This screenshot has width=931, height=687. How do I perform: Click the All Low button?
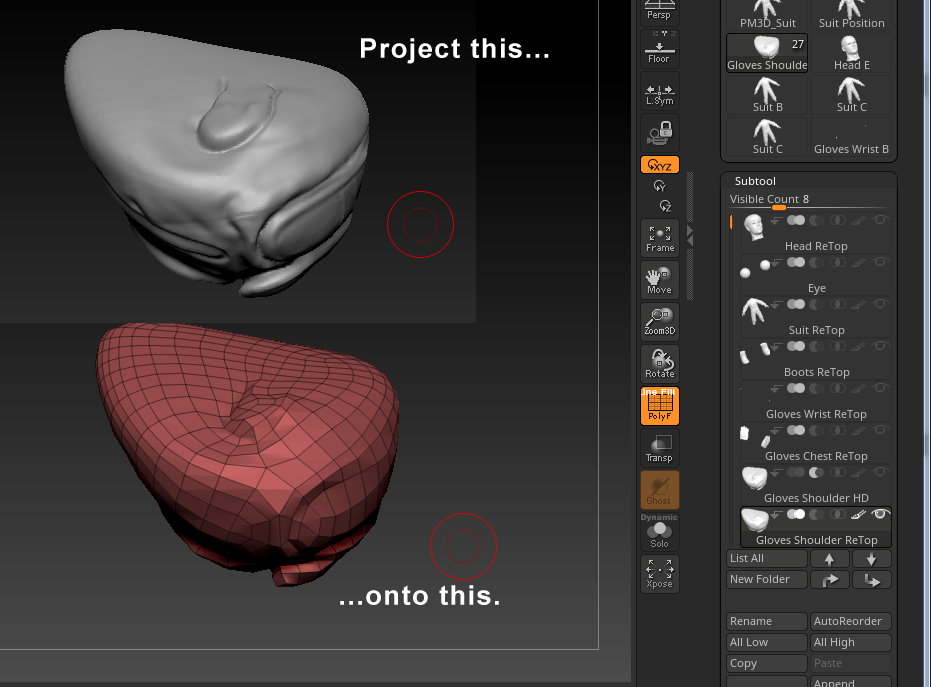click(767, 642)
